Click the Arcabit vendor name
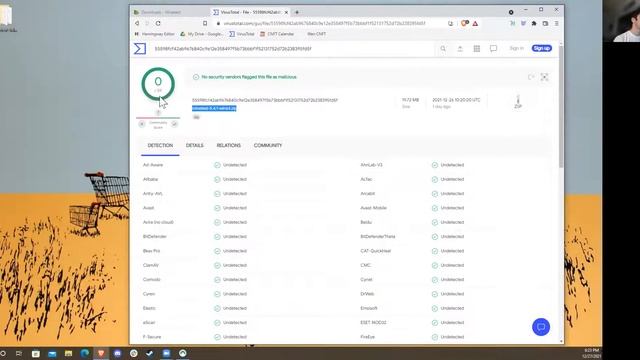Screen dimensions: 640x360 368,193
